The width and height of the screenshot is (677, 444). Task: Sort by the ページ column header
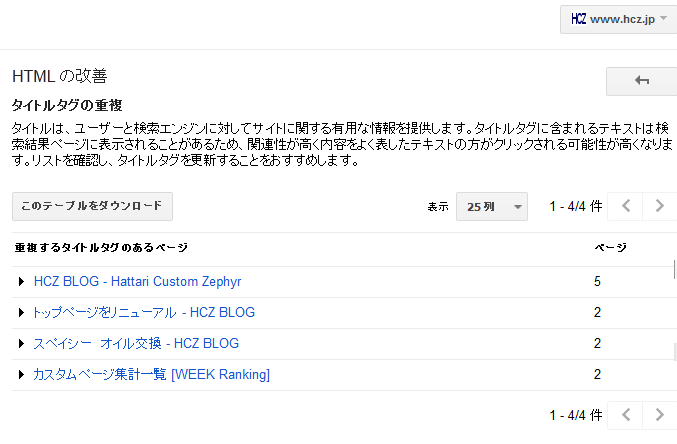tap(611, 247)
